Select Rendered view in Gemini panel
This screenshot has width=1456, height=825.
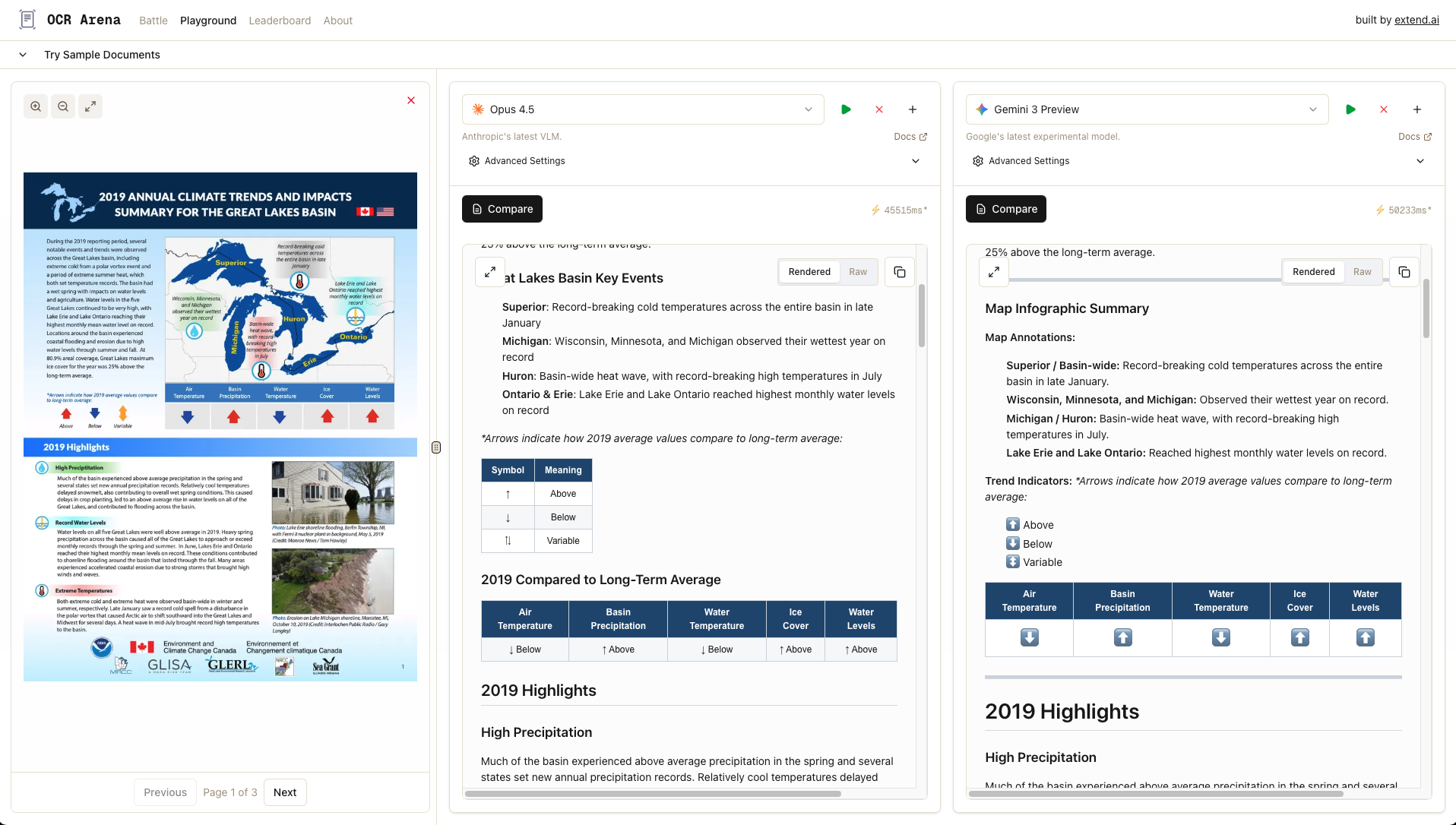point(1313,272)
